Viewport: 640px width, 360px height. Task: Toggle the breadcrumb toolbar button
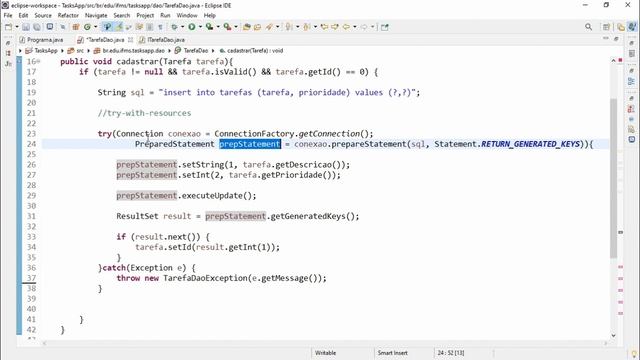pos(107,27)
